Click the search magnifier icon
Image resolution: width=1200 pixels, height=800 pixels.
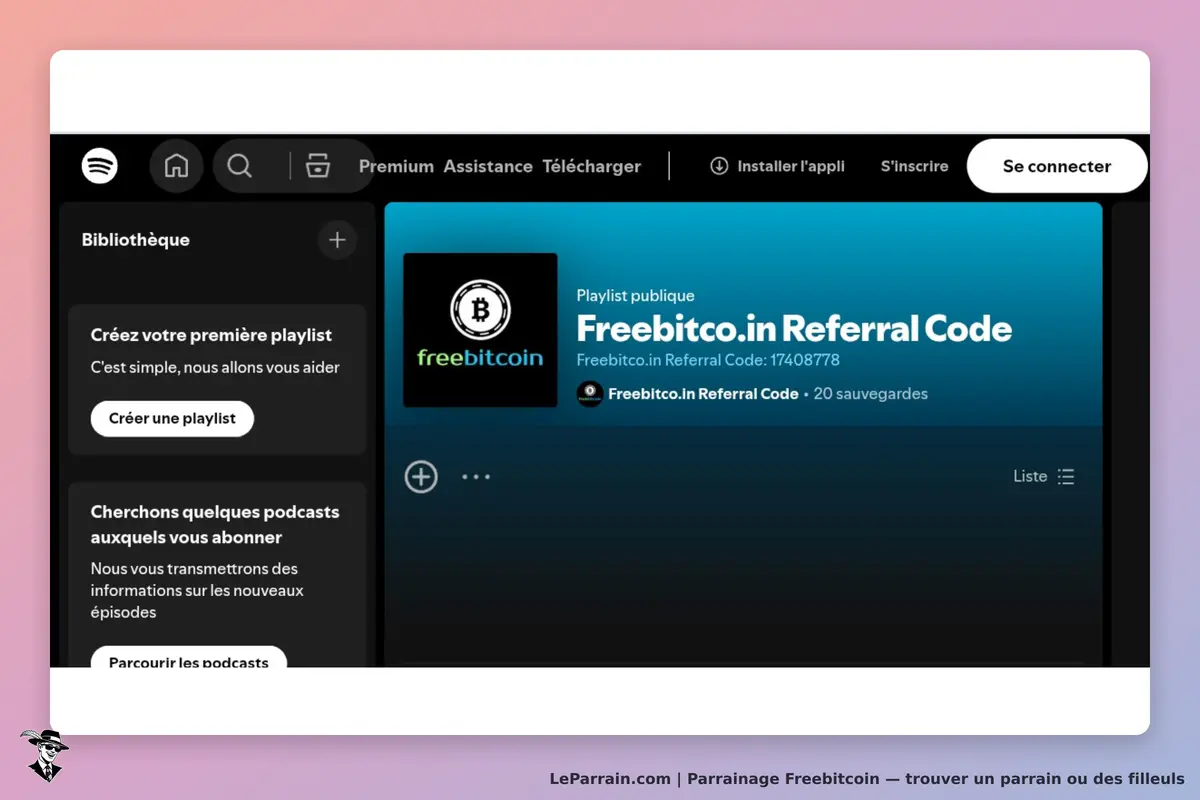pyautogui.click(x=240, y=166)
